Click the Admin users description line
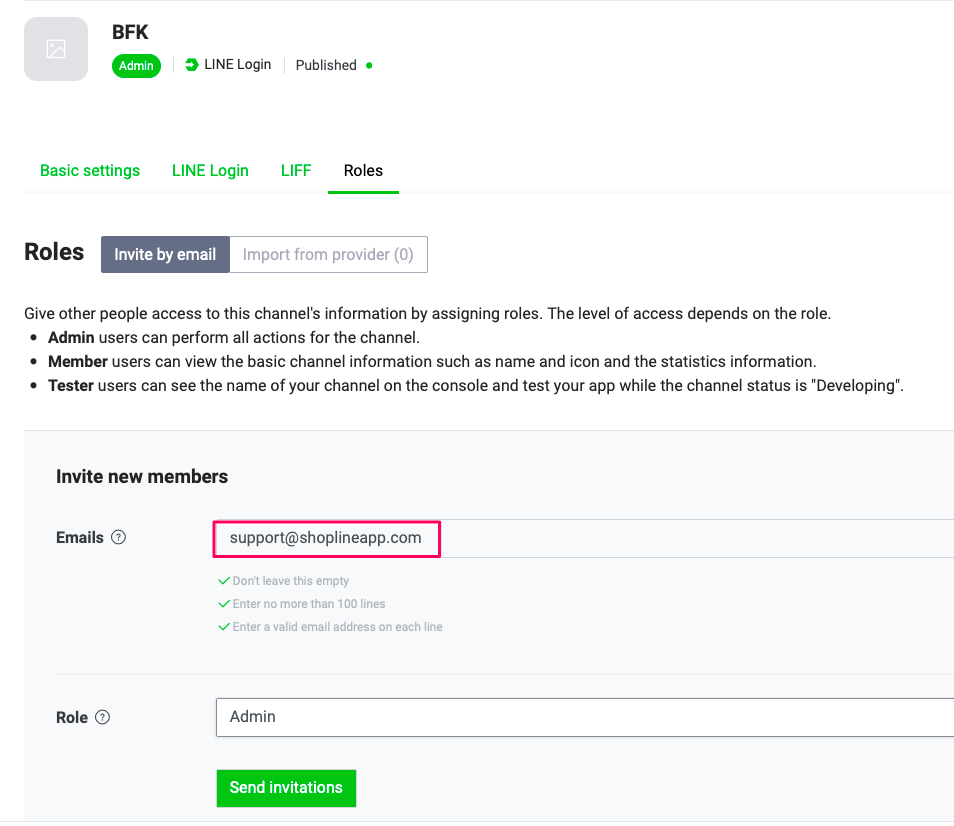This screenshot has width=954, height=826. (x=234, y=338)
